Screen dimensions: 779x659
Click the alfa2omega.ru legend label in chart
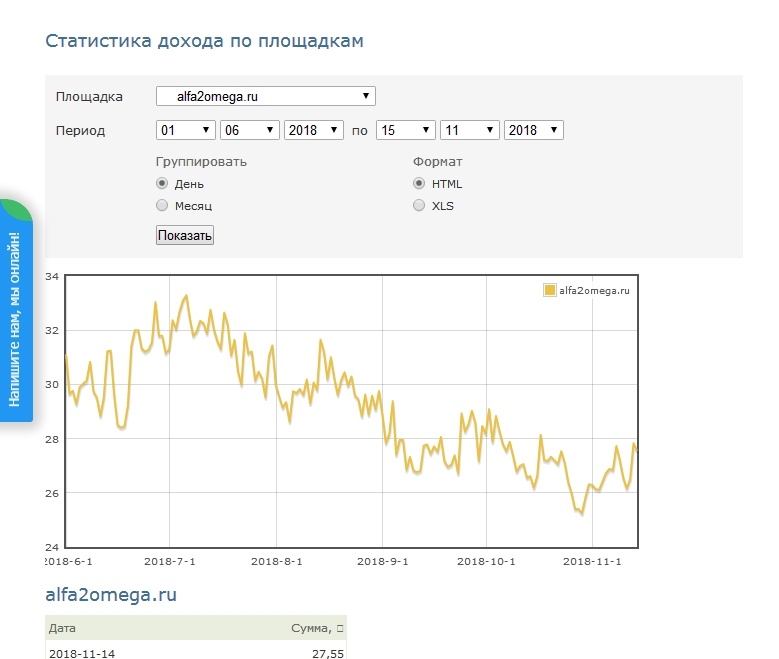(594, 291)
